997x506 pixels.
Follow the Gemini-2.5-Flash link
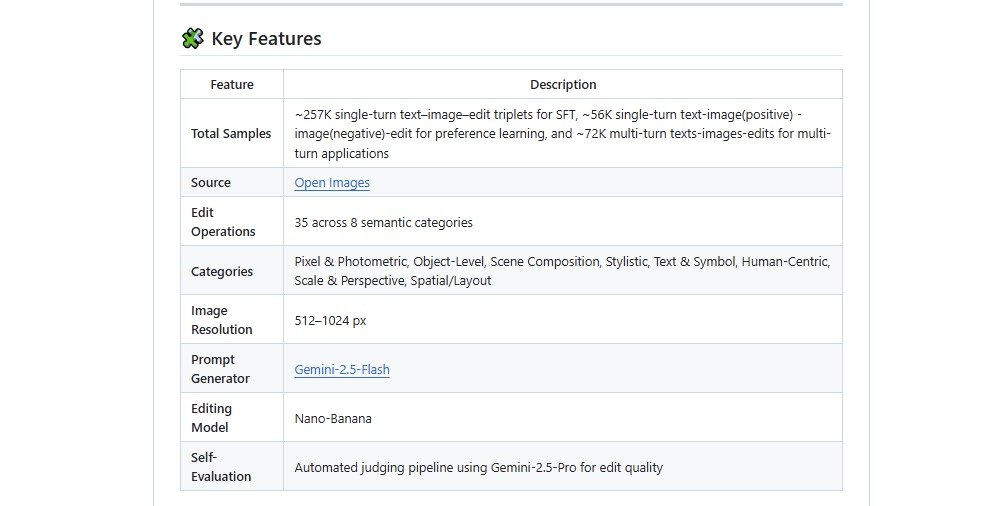point(342,370)
